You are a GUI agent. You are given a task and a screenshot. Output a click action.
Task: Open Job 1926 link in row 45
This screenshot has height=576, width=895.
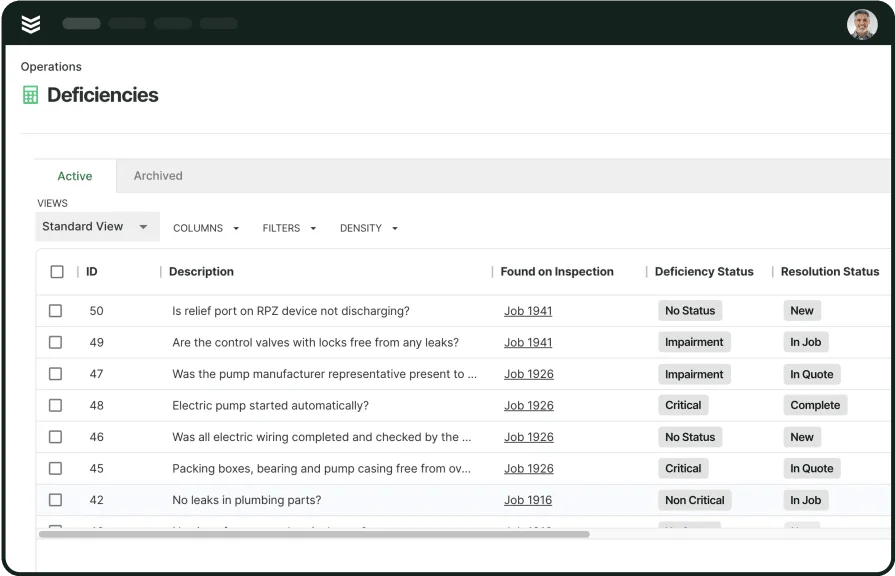pos(529,469)
